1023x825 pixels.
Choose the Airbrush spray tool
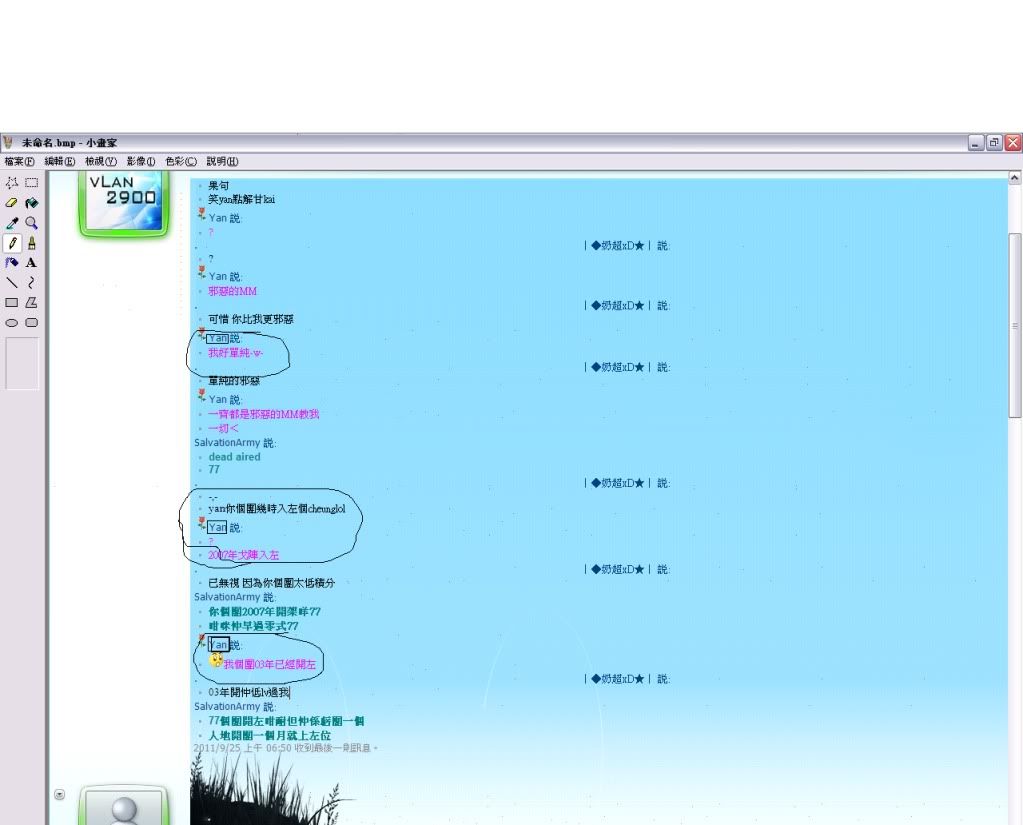(12, 263)
